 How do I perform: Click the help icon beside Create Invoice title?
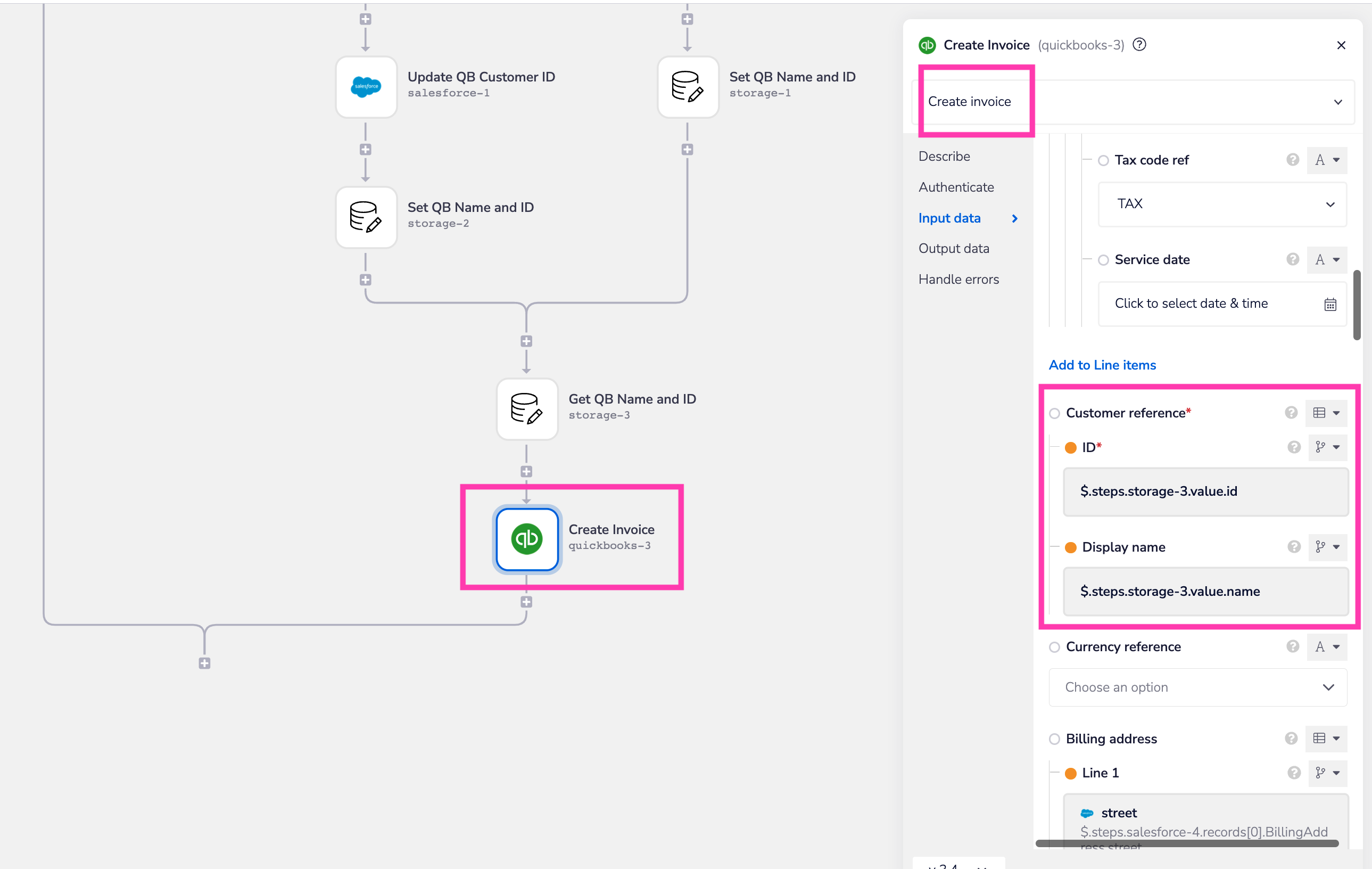[x=1139, y=45]
